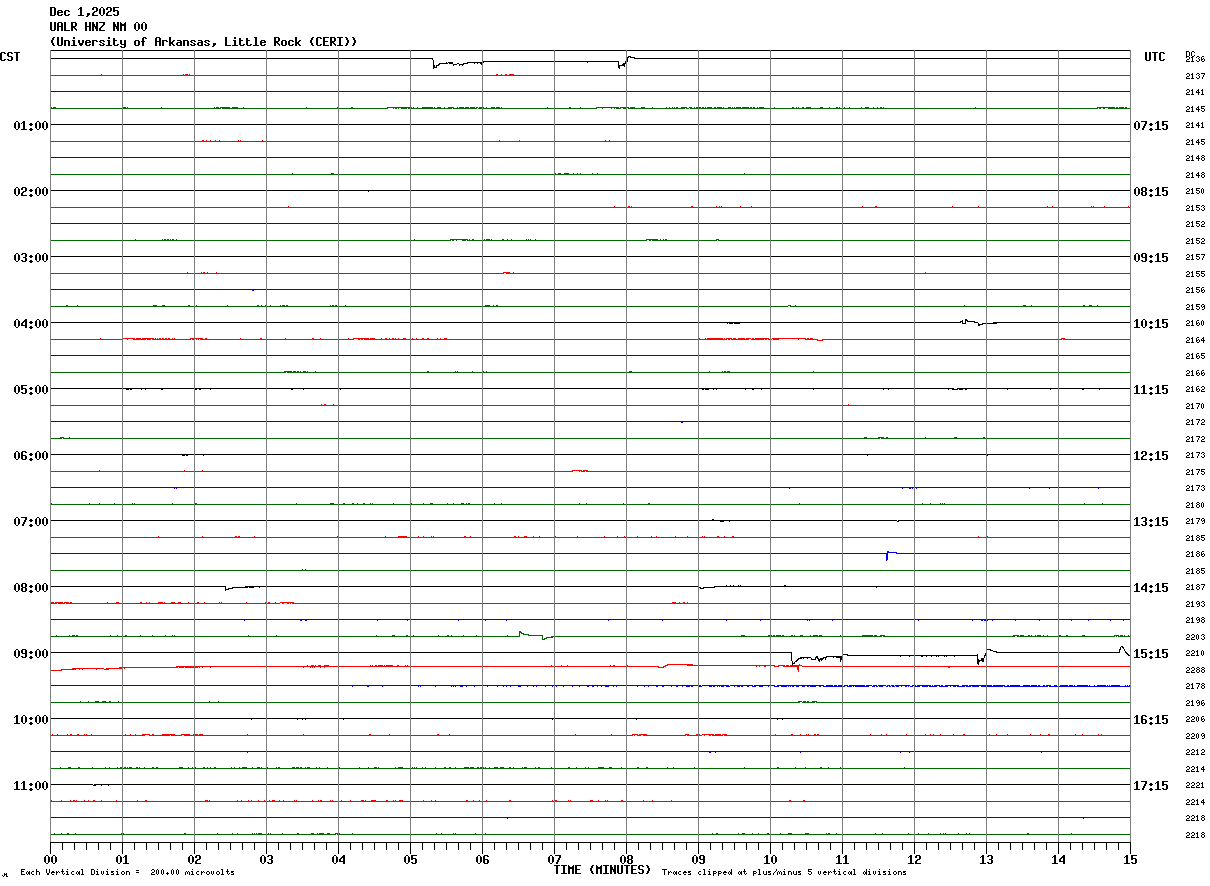Click the date text Dec 1,2025
Viewport: 1210px width, 886px height.
coord(84,12)
